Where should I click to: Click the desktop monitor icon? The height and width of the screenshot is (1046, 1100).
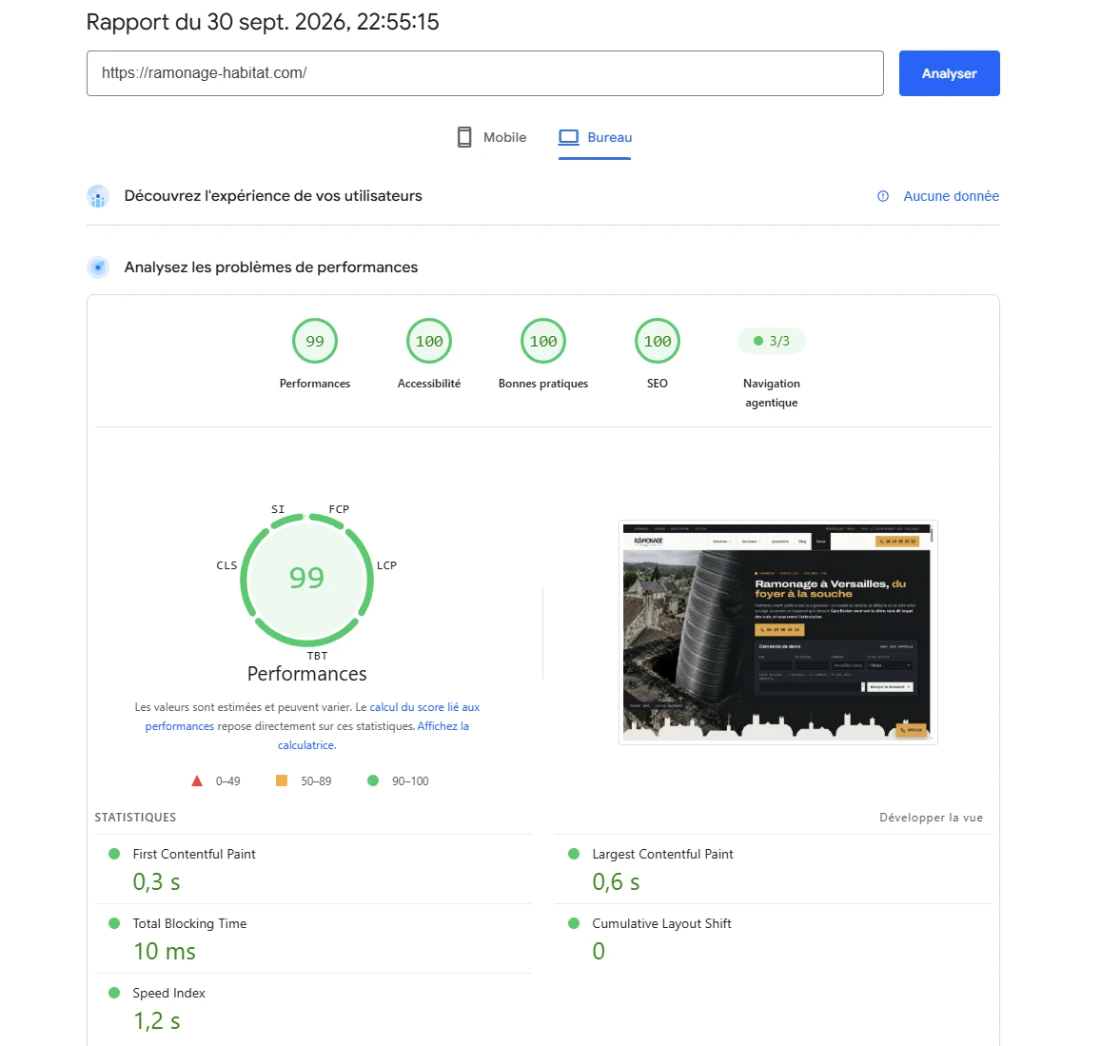click(x=568, y=138)
